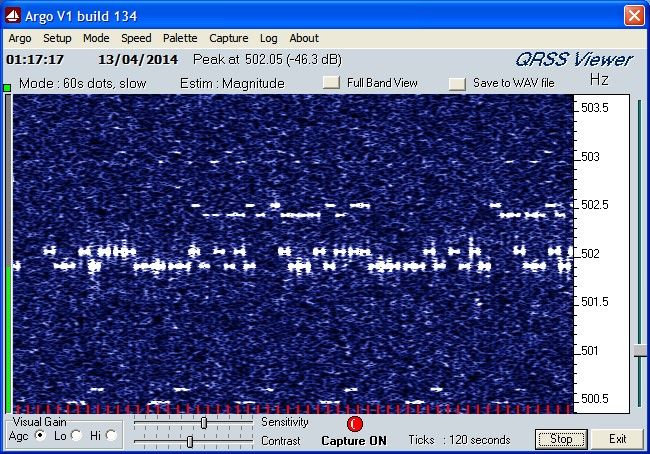Viewport: 650px width, 454px height.
Task: Click the 503 frequency scale label
Action: 590,157
